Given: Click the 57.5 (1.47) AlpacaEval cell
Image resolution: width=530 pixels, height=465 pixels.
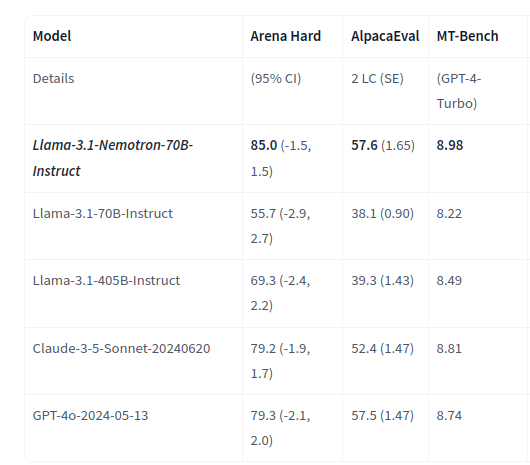Looking at the screenshot, I should [382, 415].
